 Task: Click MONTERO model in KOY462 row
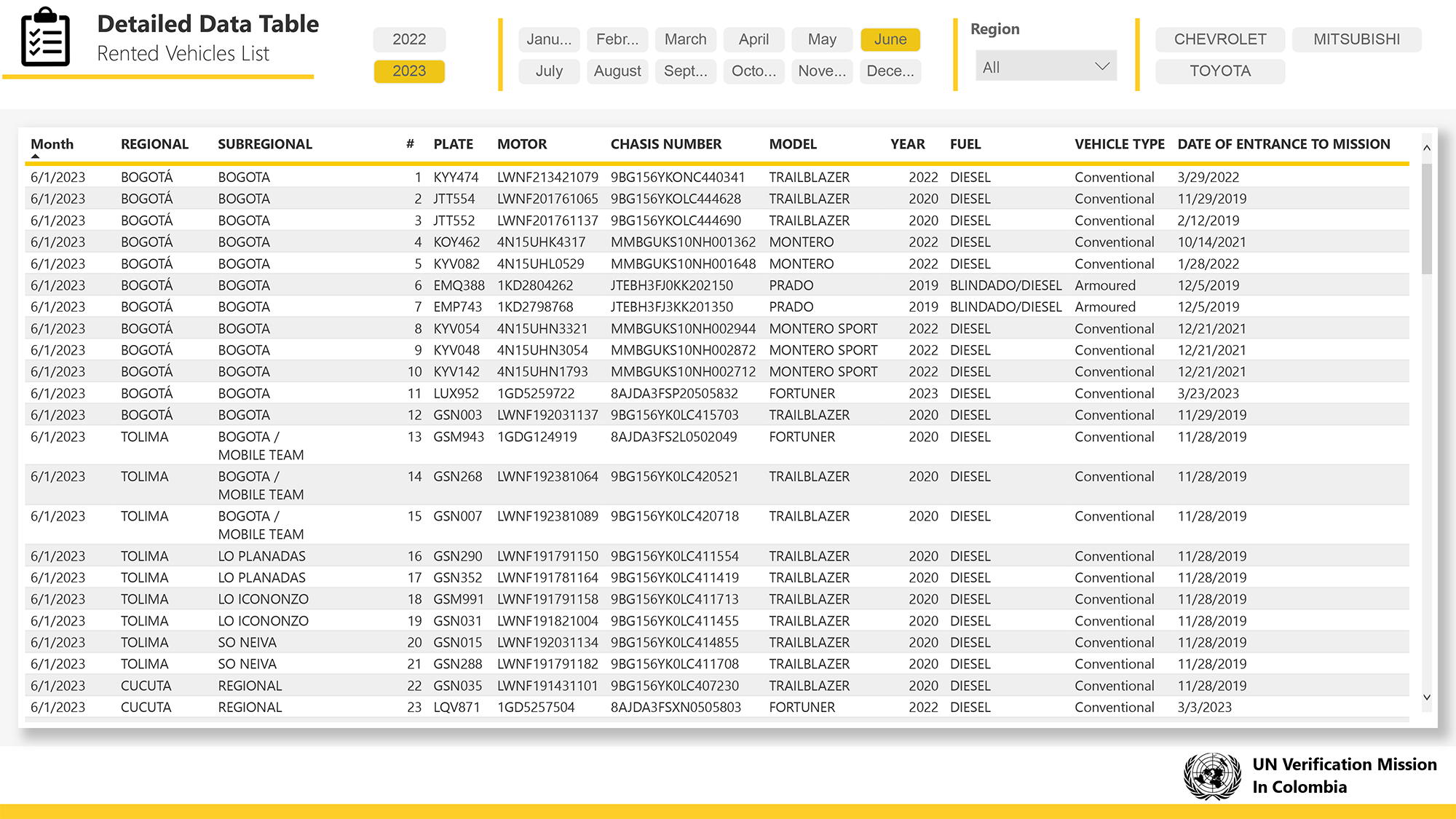[x=802, y=242]
